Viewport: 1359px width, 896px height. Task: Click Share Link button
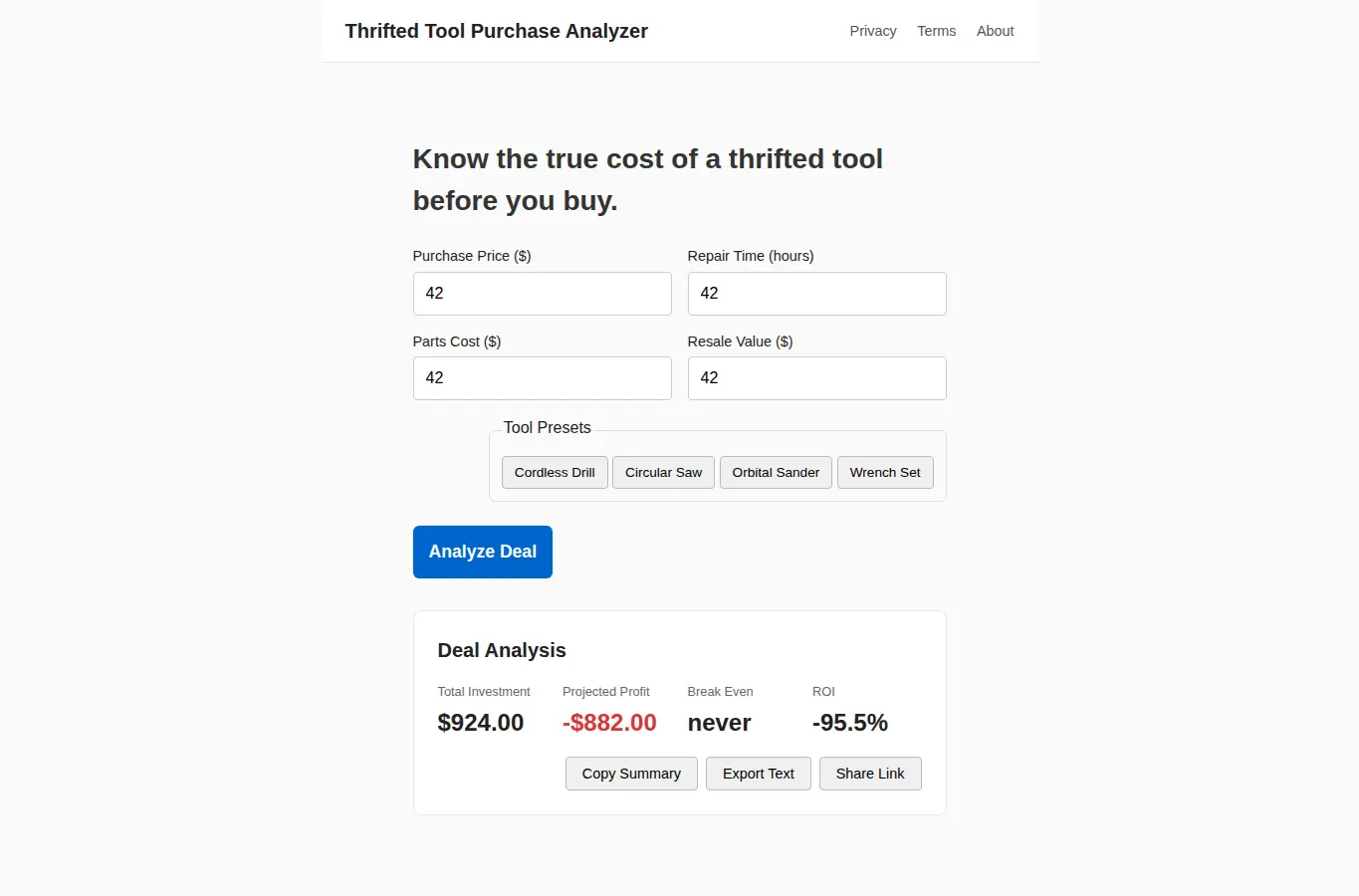point(870,774)
